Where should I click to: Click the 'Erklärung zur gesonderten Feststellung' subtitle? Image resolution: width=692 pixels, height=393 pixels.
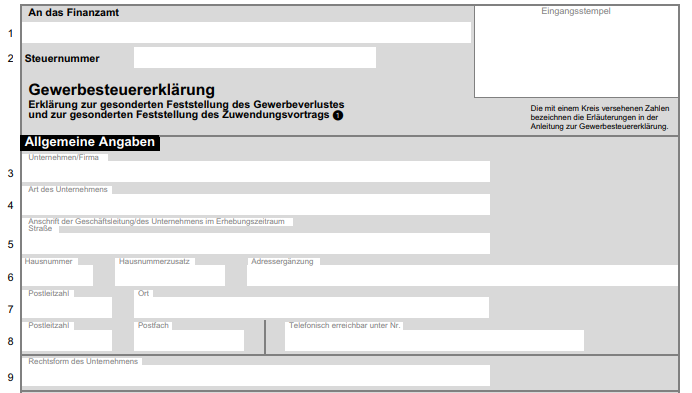click(186, 110)
